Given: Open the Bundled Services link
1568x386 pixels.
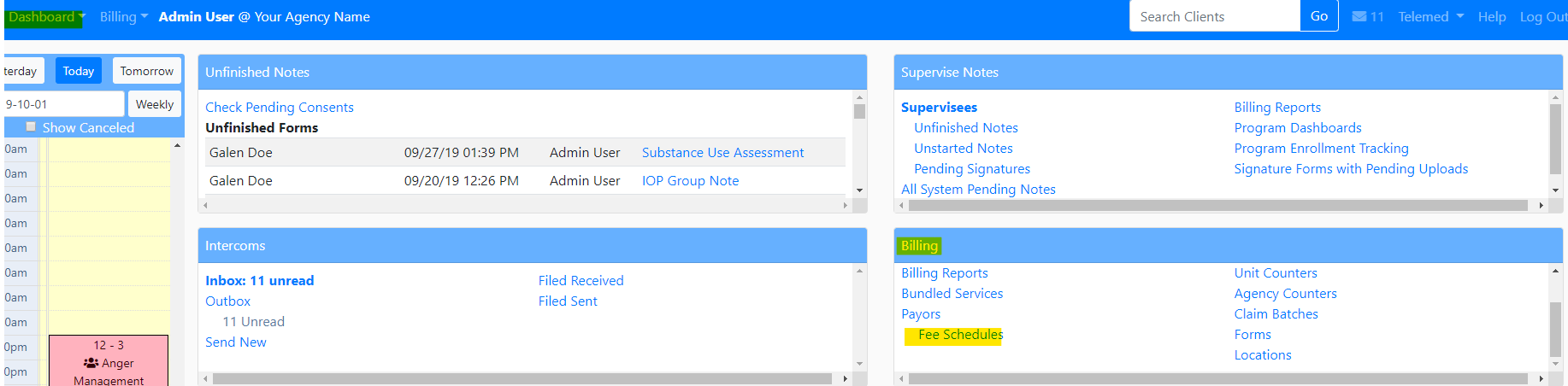Looking at the screenshot, I should (x=952, y=294).
